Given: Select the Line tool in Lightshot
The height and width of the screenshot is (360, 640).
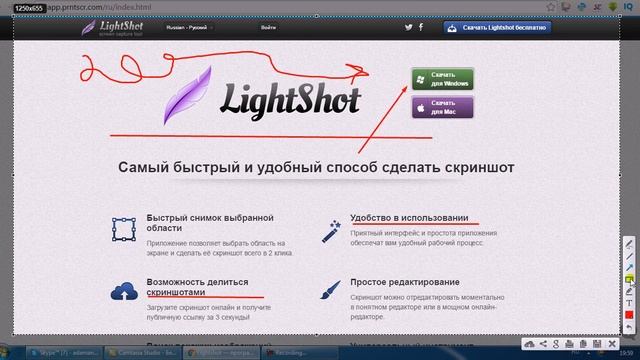Looking at the screenshot, I should [629, 256].
